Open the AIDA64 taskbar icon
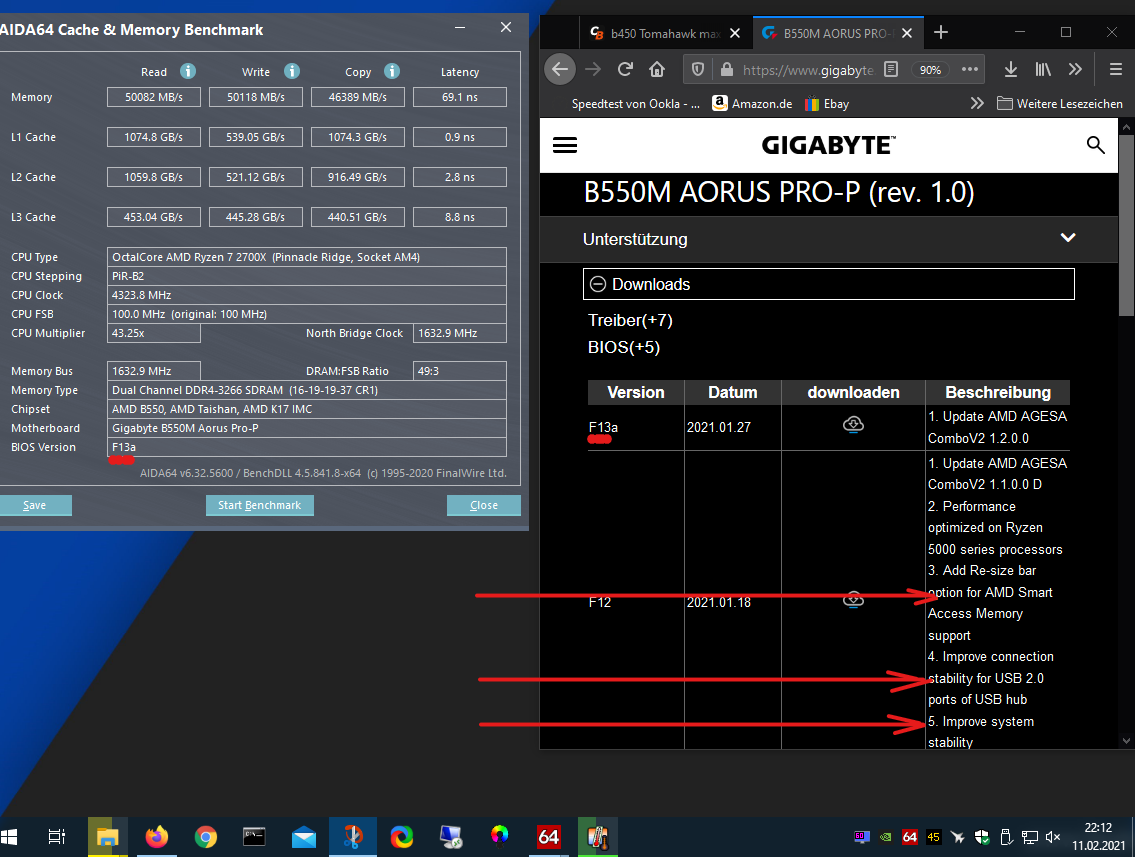 click(549, 837)
